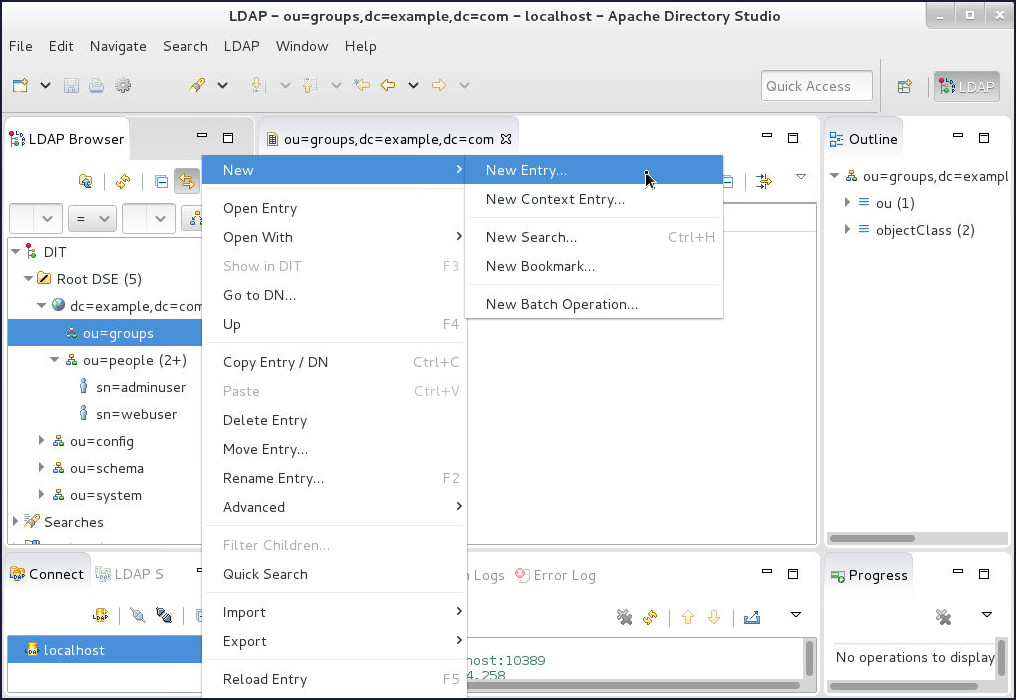Viewport: 1016px width, 700px height.
Task: Click the Save toolbar icon
Action: coord(71,86)
